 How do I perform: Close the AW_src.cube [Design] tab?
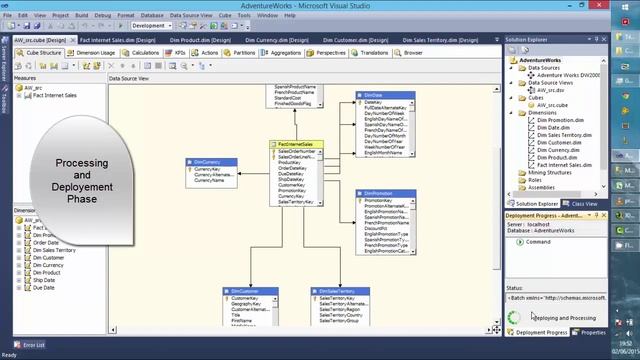[73, 40]
